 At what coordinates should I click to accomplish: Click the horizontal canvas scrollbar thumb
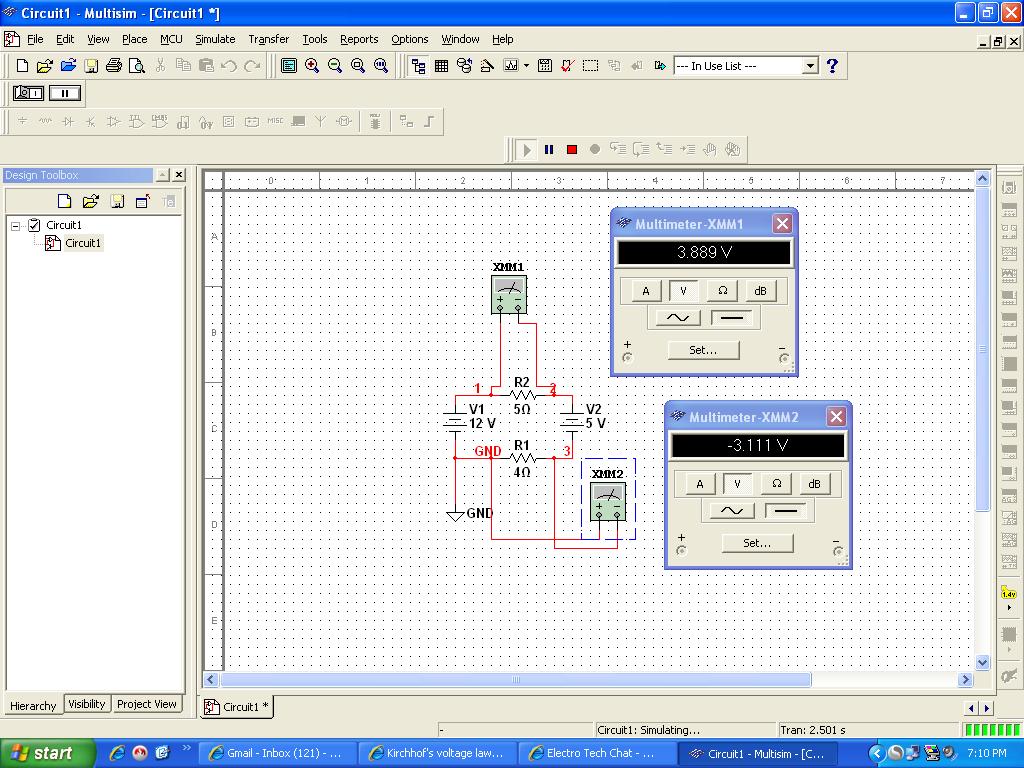(x=516, y=679)
